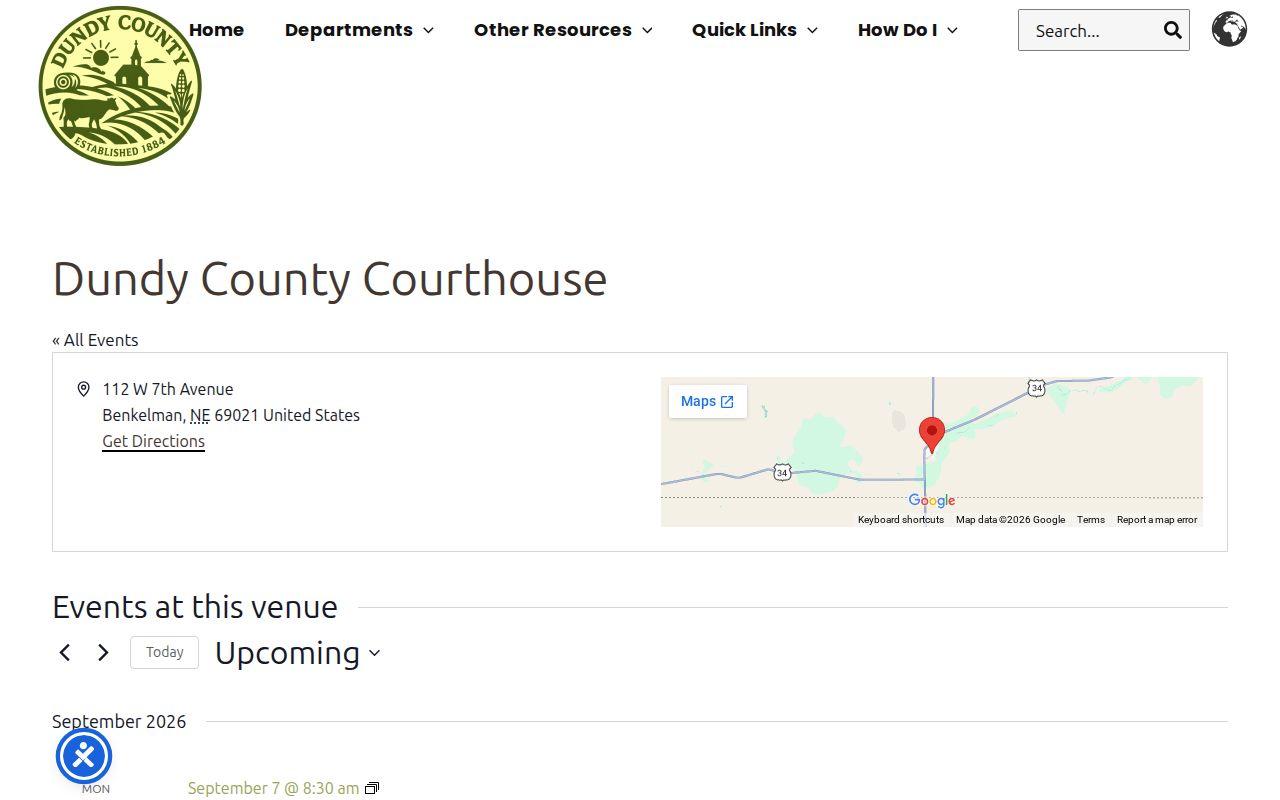
Task: Click the recurring event icon
Action: (x=372, y=789)
